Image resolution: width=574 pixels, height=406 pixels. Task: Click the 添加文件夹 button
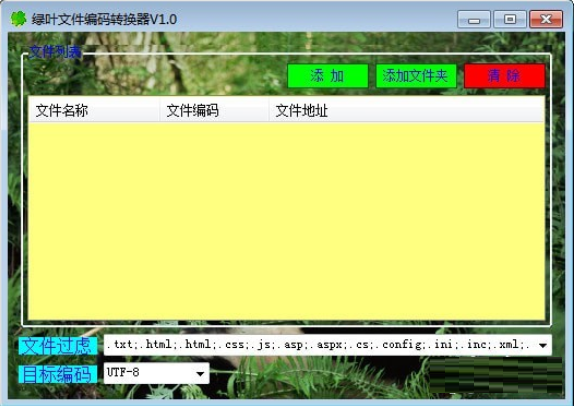click(x=416, y=76)
